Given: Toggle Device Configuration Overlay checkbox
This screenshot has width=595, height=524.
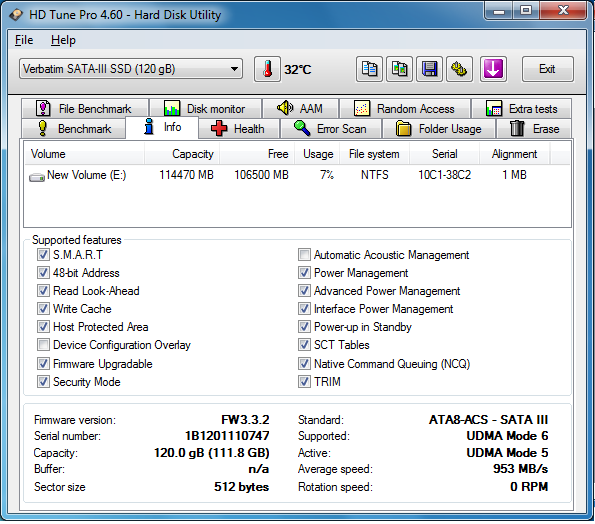Looking at the screenshot, I should click(x=43, y=345).
